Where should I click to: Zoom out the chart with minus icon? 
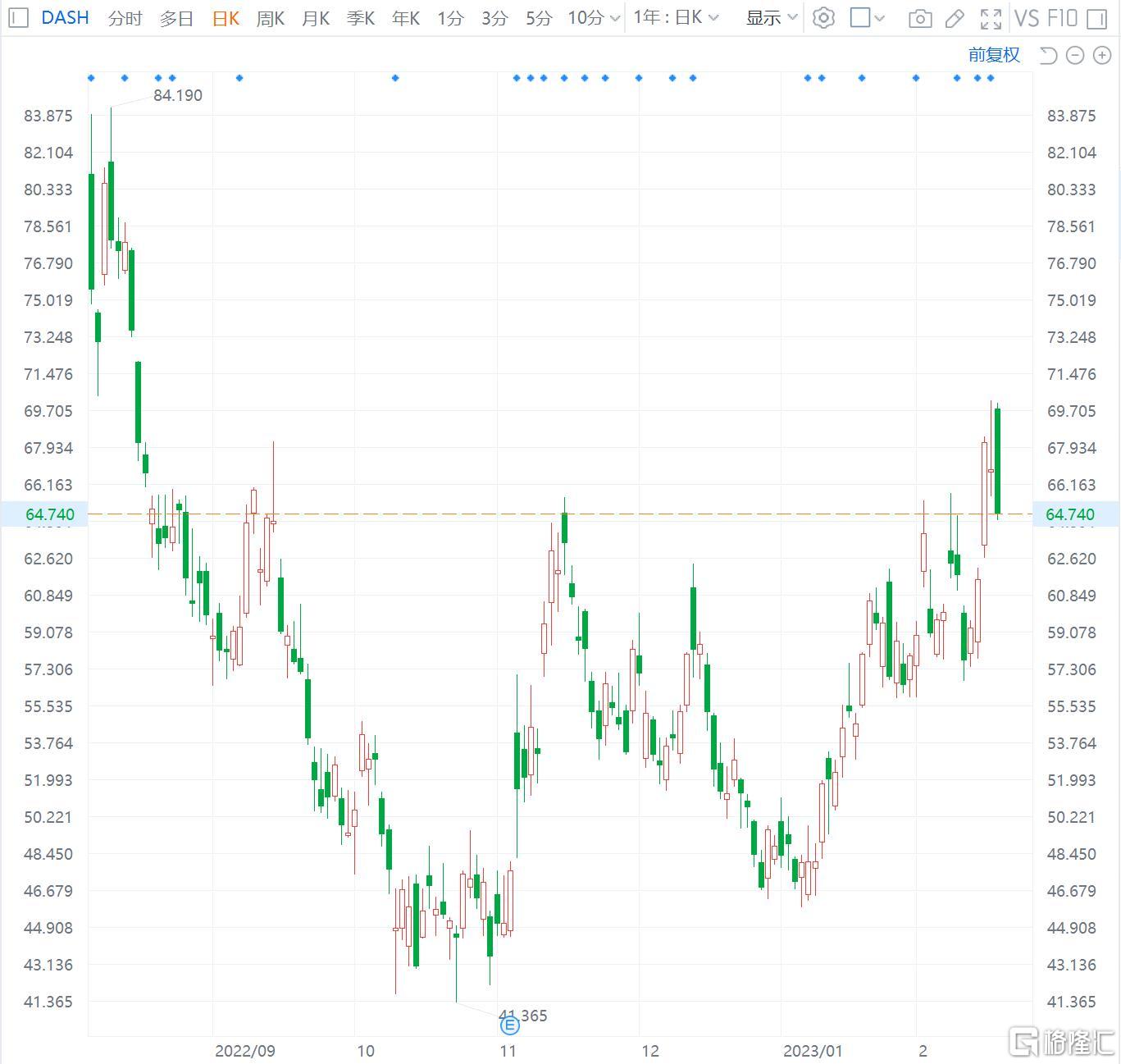click(x=1074, y=55)
